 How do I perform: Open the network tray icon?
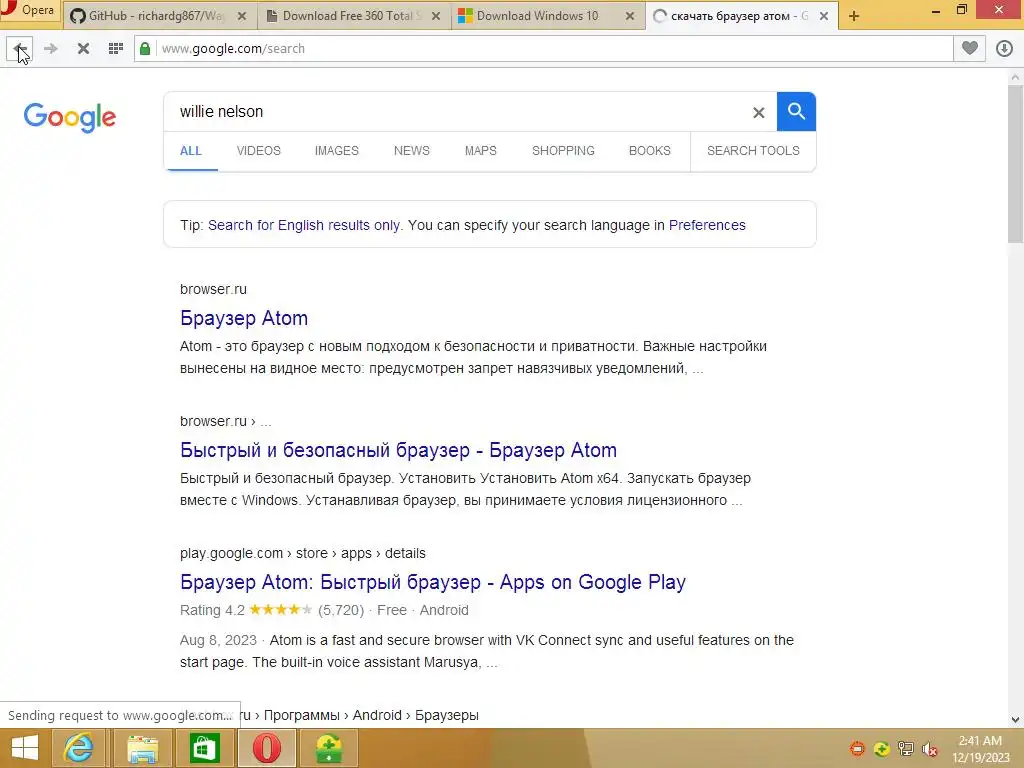click(x=906, y=749)
